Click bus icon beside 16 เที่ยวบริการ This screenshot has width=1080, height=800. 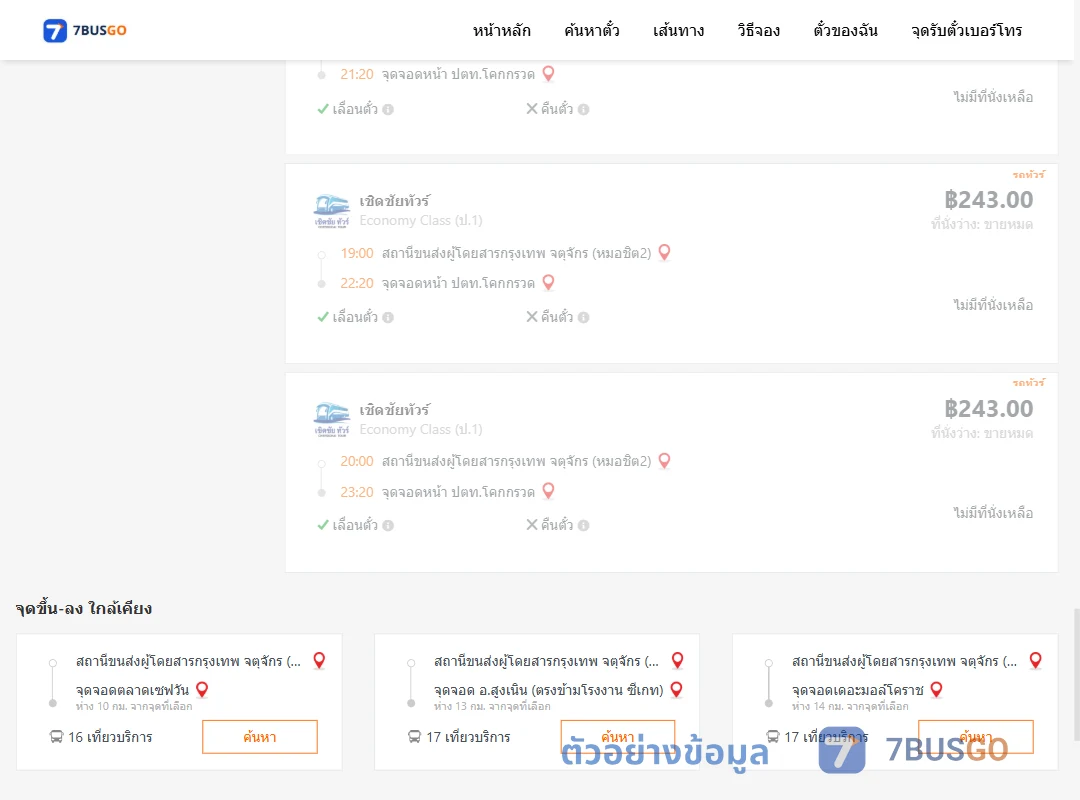(x=56, y=737)
